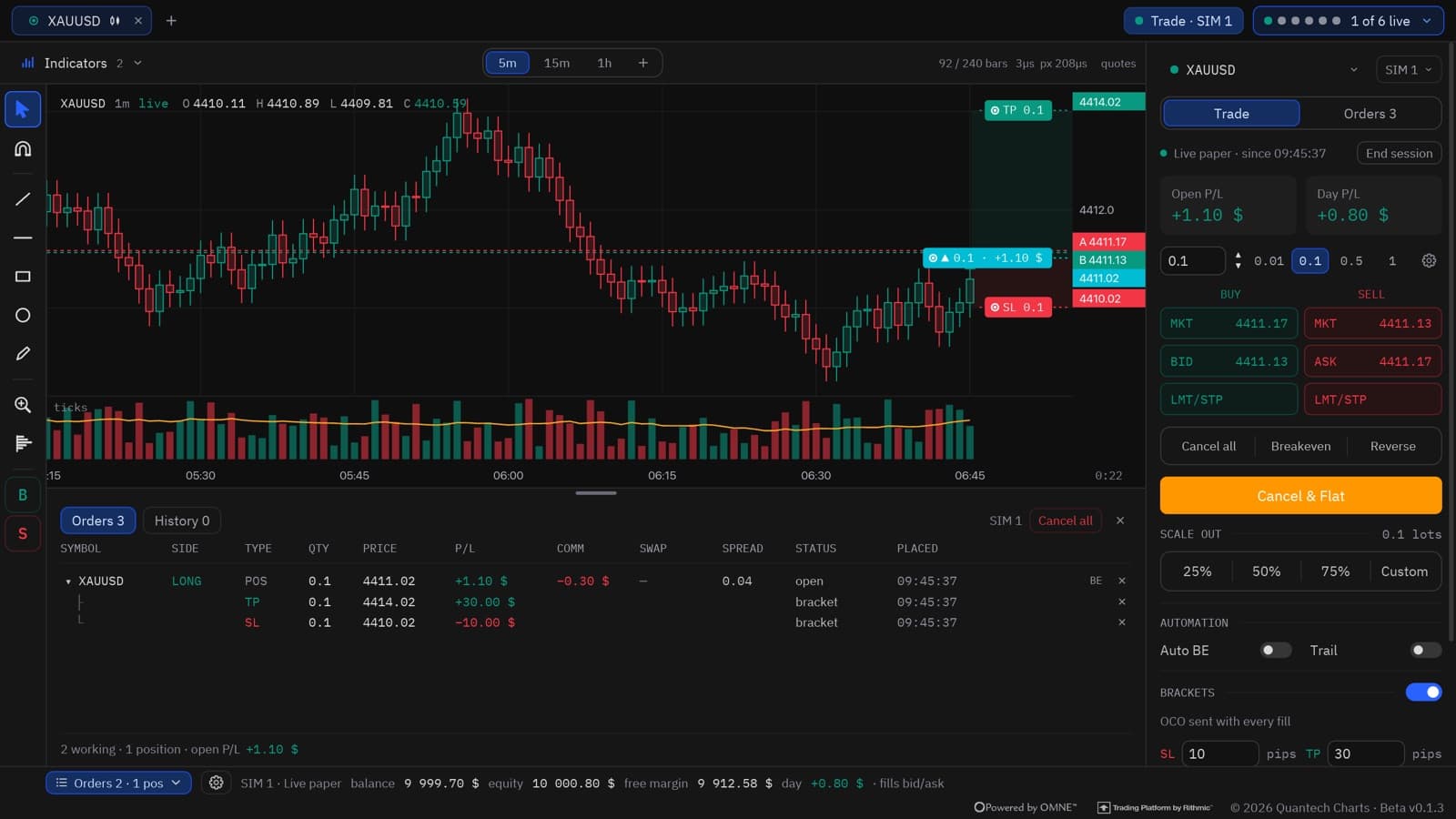The image size is (1456, 819).
Task: Cancel the SL bracket order row
Action: pos(1122,622)
